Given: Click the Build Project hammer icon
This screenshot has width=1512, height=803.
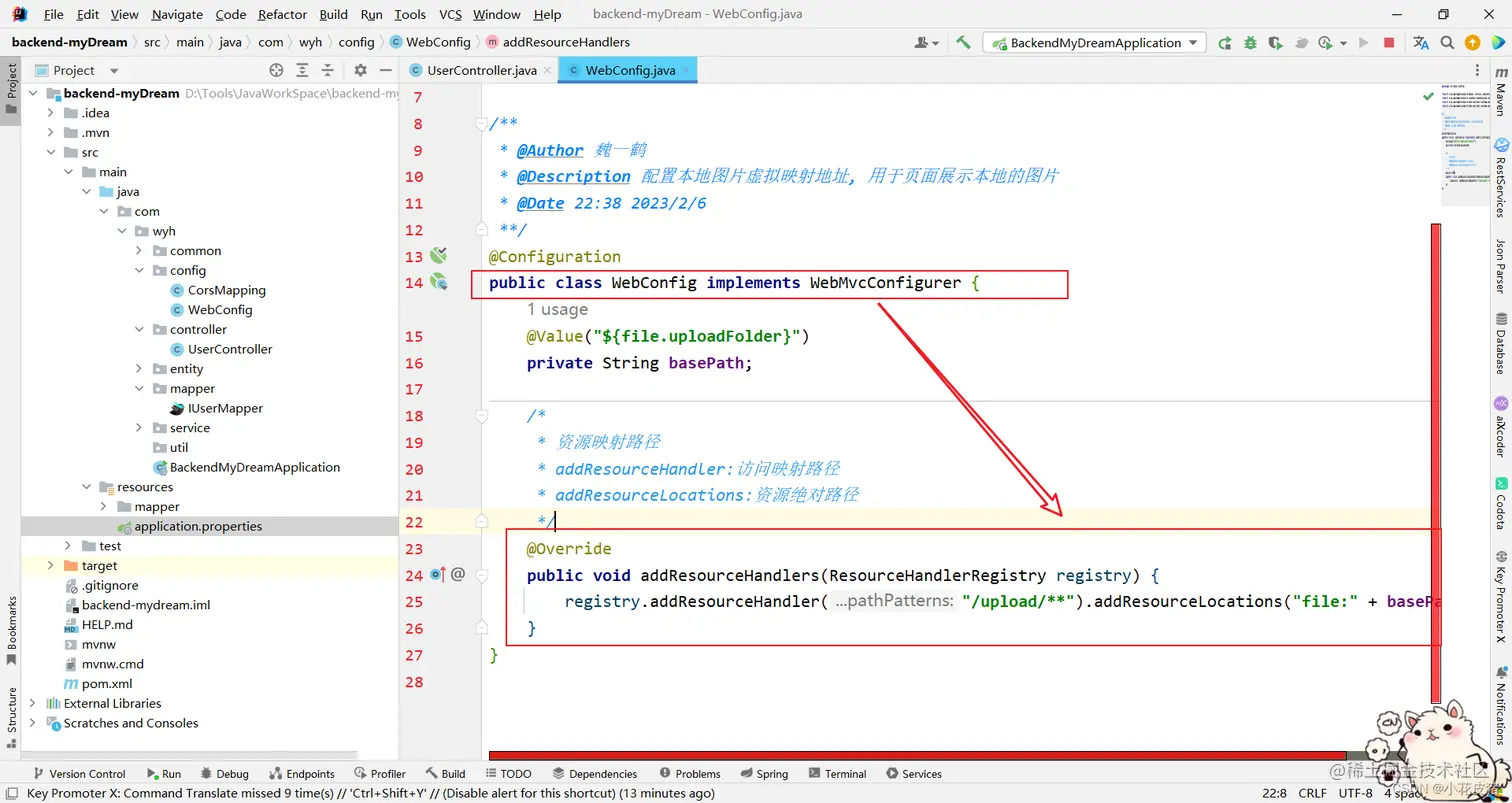Looking at the screenshot, I should point(963,42).
